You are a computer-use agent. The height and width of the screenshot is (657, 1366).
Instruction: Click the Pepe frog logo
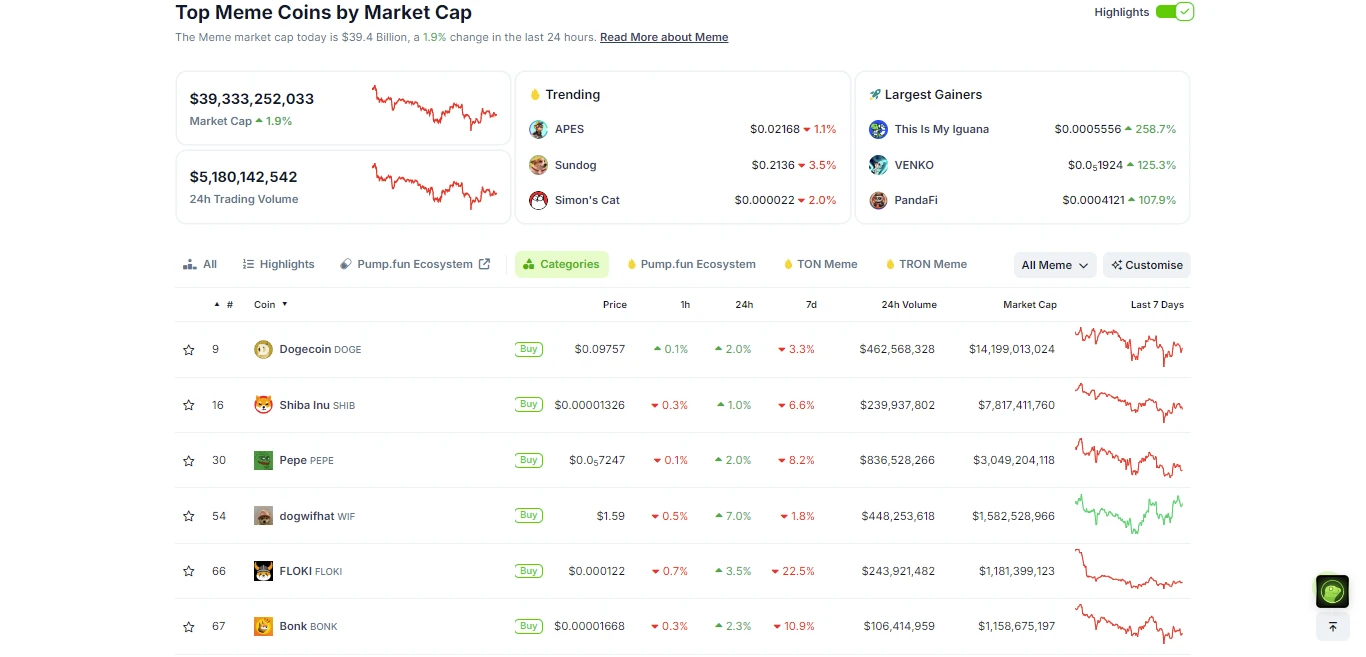click(x=263, y=460)
